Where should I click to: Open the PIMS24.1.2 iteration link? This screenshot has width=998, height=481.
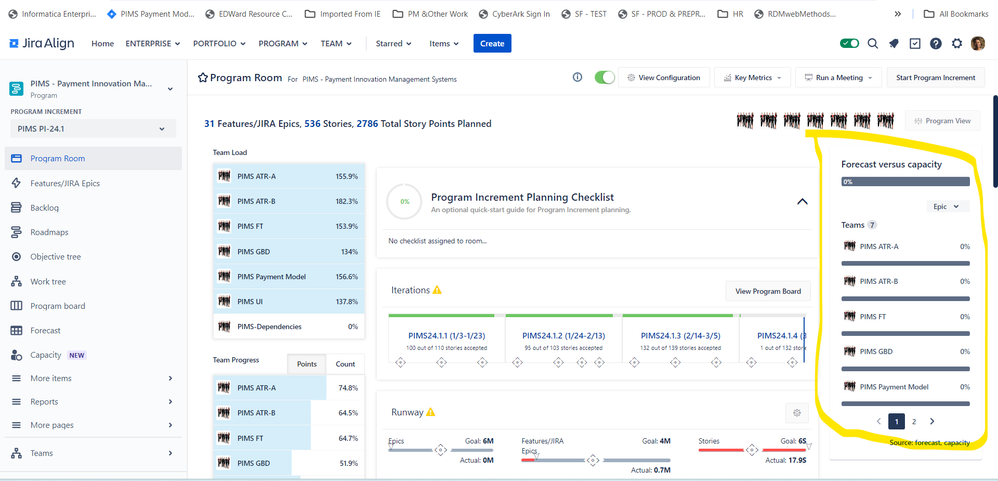tap(563, 335)
